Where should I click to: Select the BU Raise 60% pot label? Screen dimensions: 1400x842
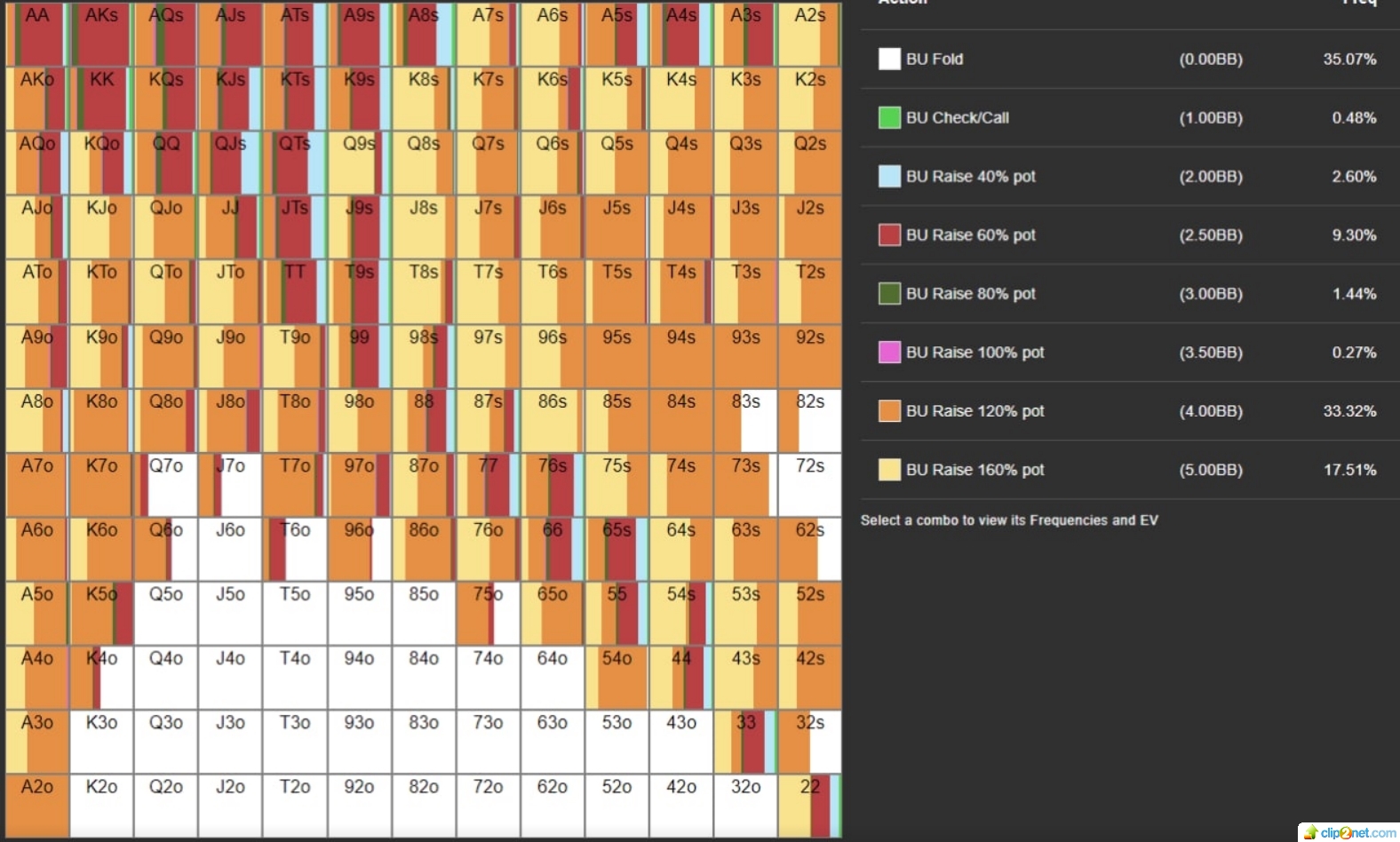pyautogui.click(x=971, y=234)
